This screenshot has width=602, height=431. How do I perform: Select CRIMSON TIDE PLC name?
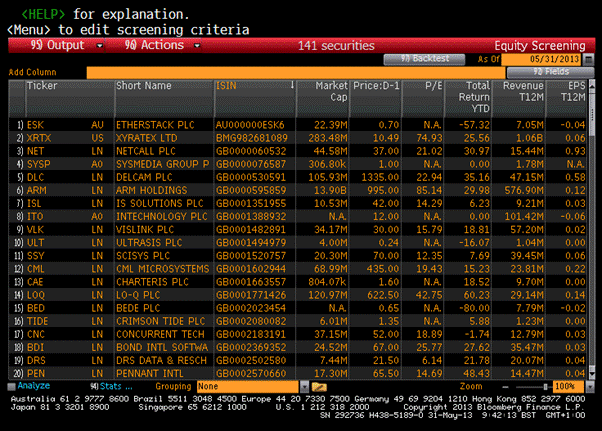click(161, 321)
